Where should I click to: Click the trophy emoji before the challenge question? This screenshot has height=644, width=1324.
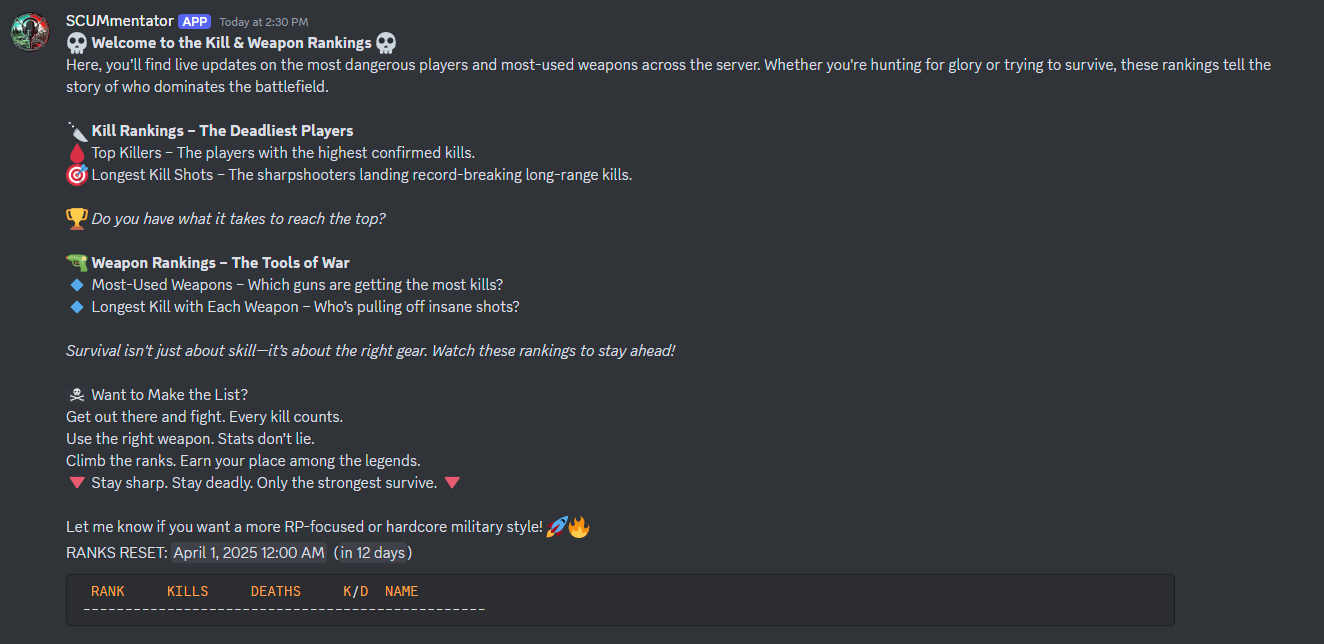tap(75, 218)
